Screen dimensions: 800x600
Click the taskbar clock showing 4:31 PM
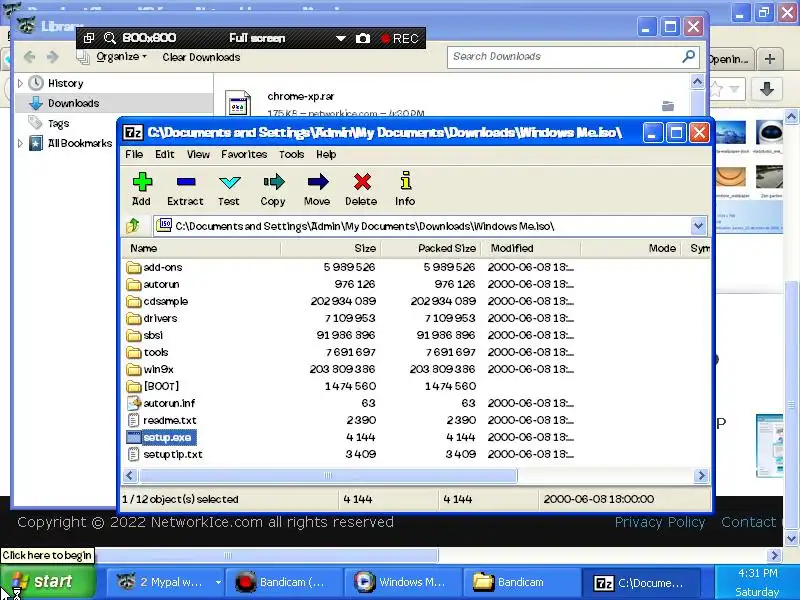click(x=758, y=573)
